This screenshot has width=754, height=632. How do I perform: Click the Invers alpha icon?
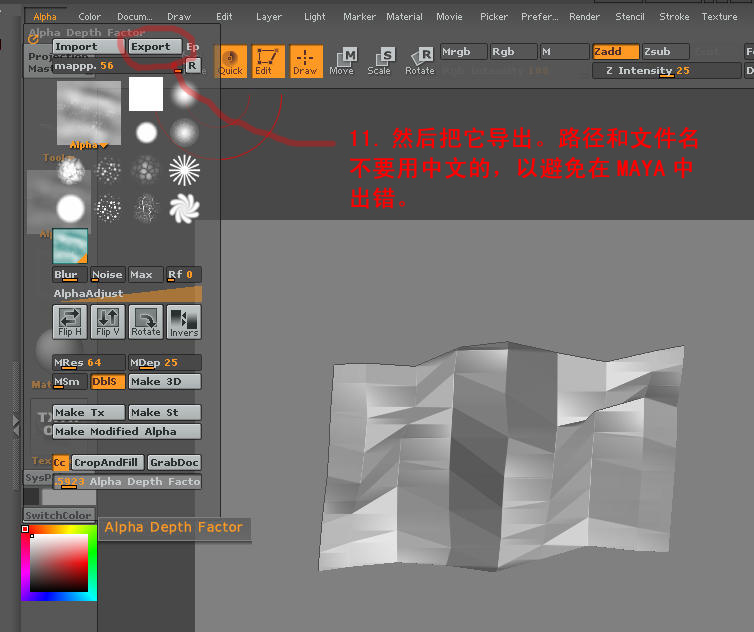point(184,322)
